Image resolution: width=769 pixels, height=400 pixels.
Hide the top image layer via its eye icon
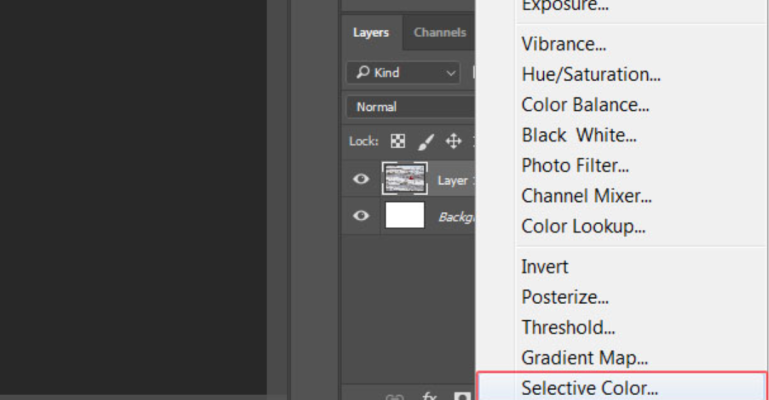(x=361, y=180)
